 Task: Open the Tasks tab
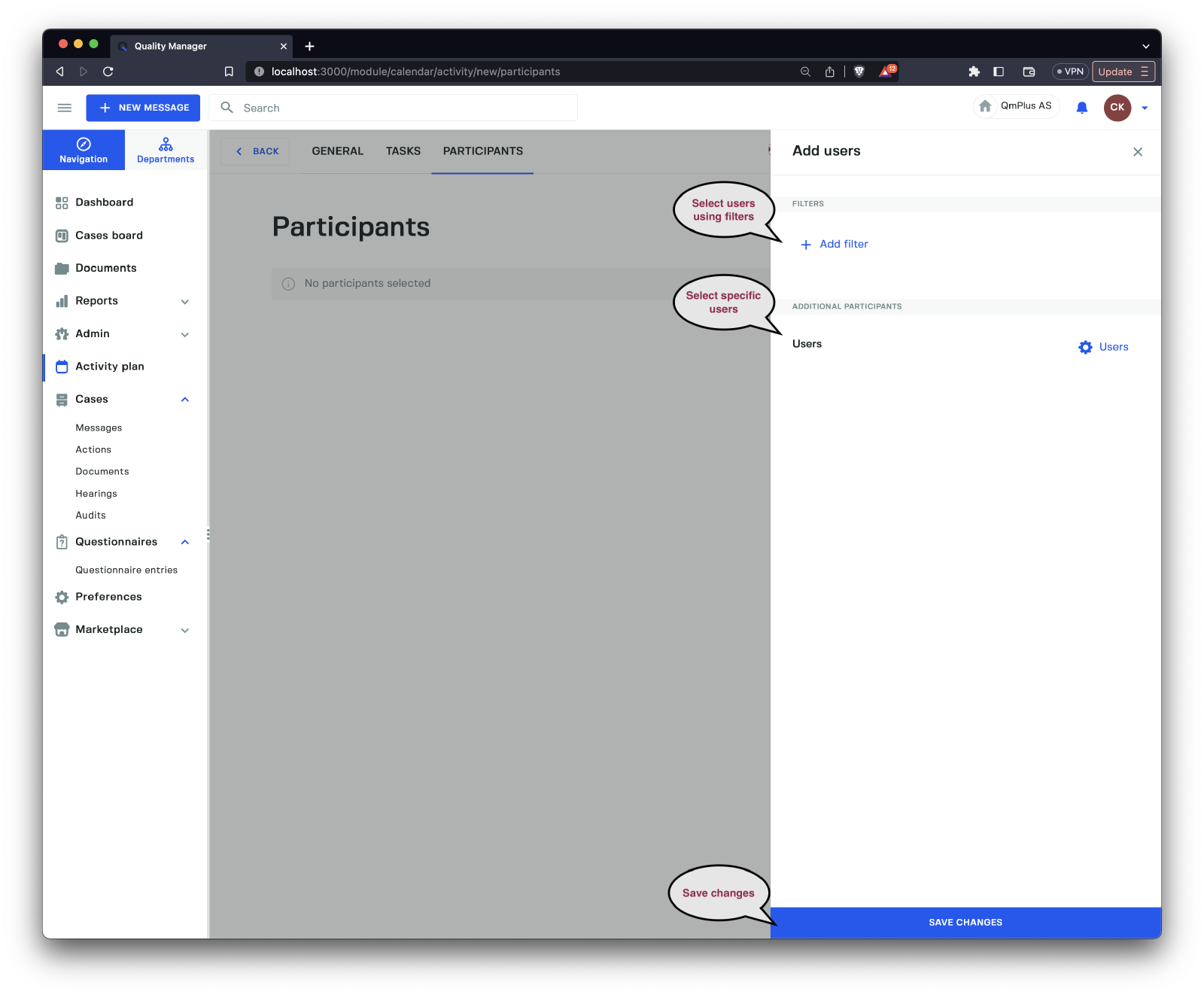403,151
